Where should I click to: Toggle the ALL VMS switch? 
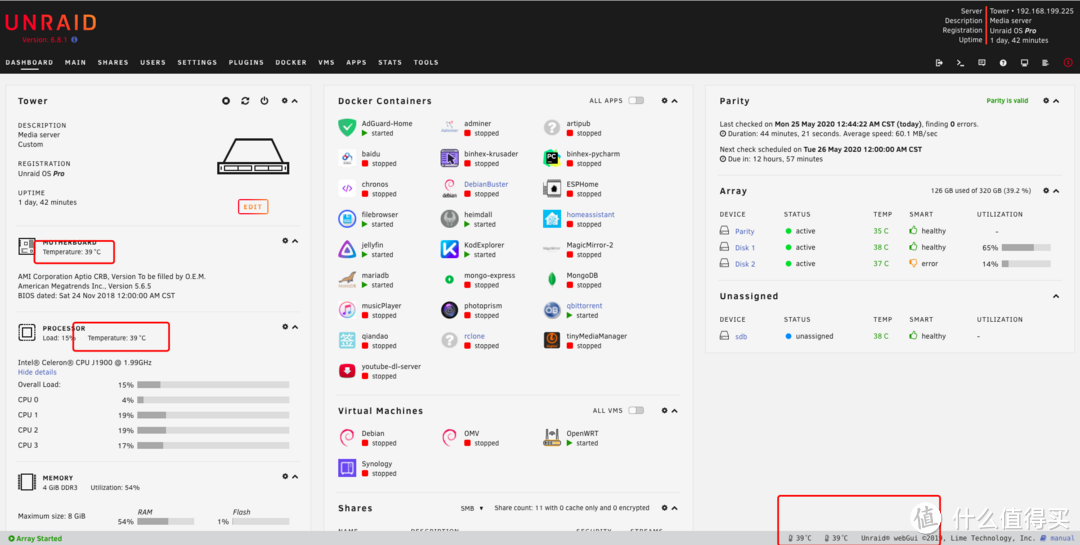point(636,411)
